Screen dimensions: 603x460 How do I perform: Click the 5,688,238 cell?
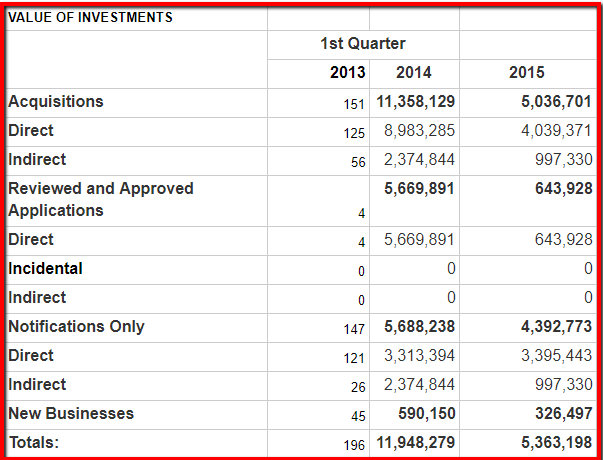pos(420,326)
